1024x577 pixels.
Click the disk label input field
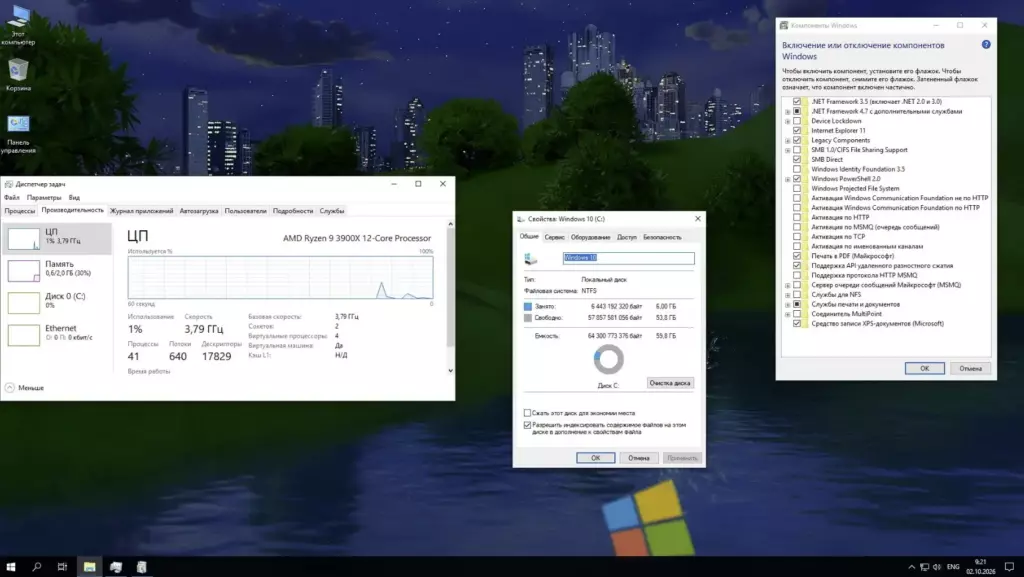coord(628,258)
